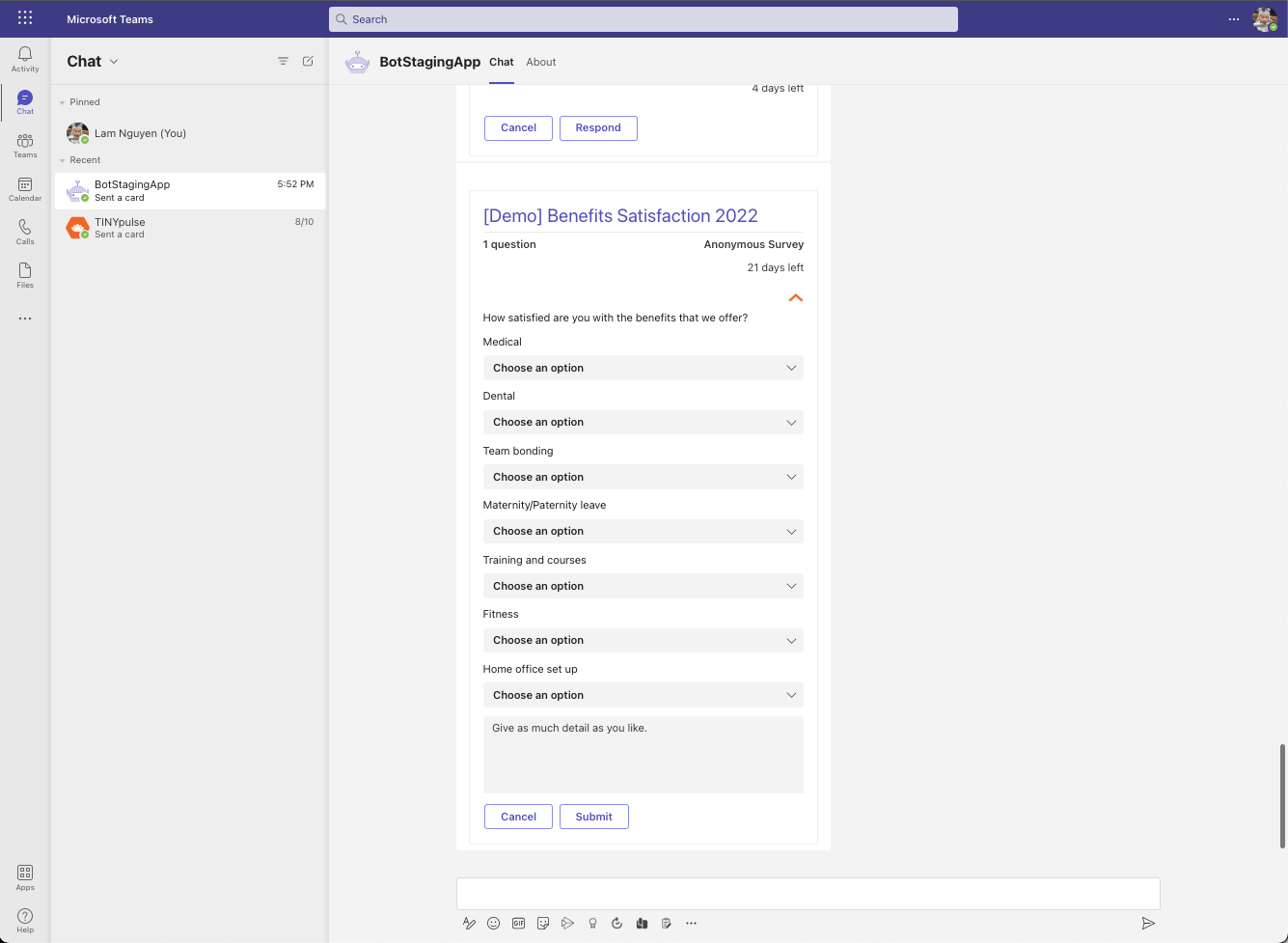Viewport: 1288px width, 943px height.
Task: Click the '21 days left' text
Action: [776, 267]
